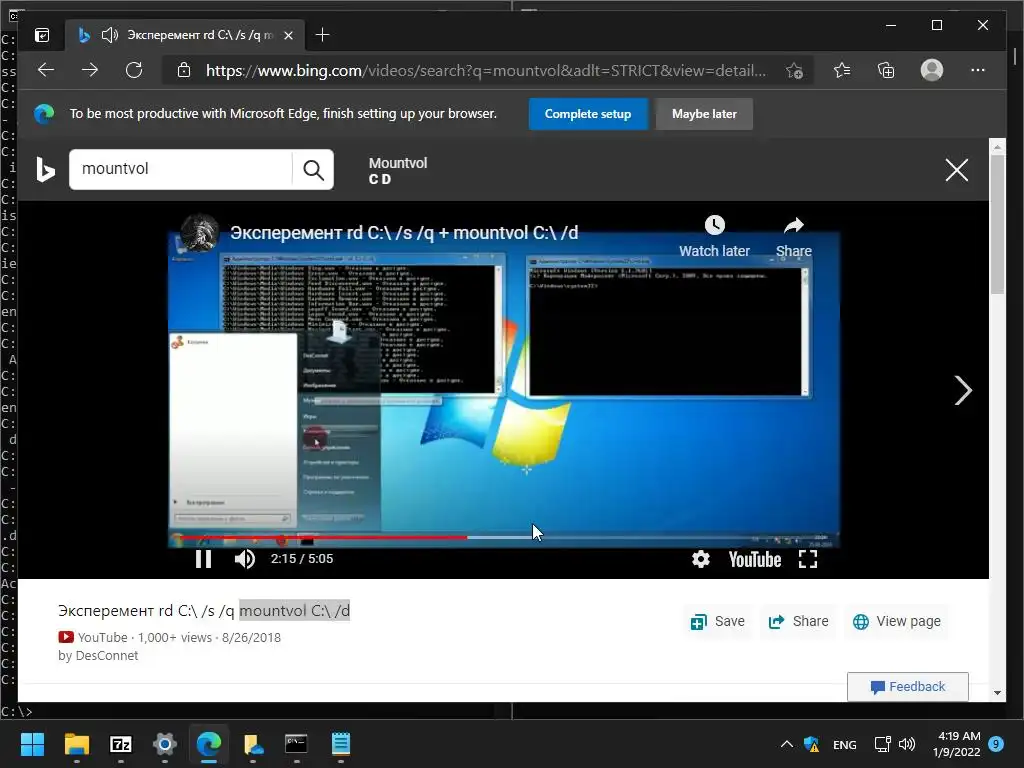Viewport: 1024px width, 768px height.
Task: Click YouTube source label under title
Action: point(102,637)
